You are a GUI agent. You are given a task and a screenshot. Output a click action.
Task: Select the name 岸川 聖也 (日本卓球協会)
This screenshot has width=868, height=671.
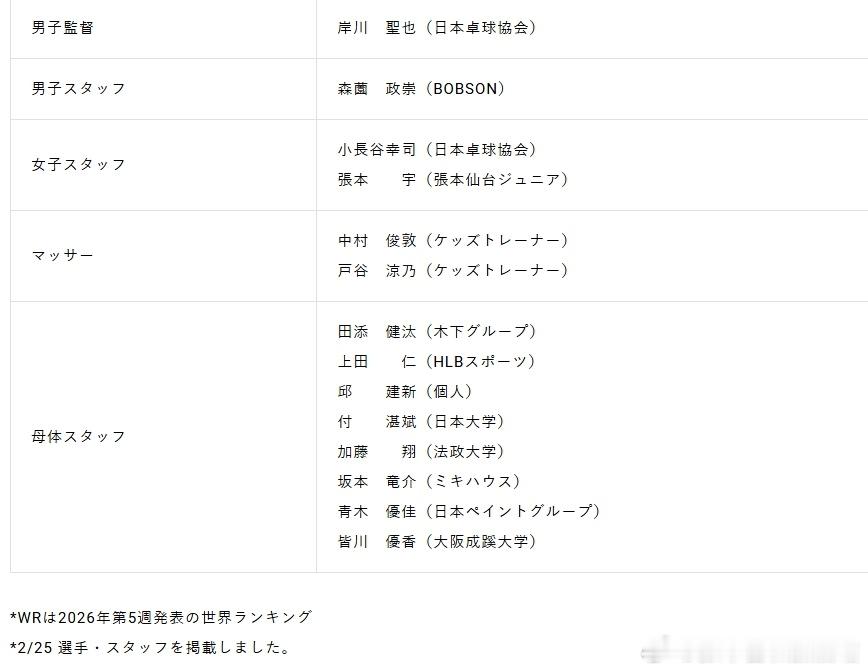437,28
